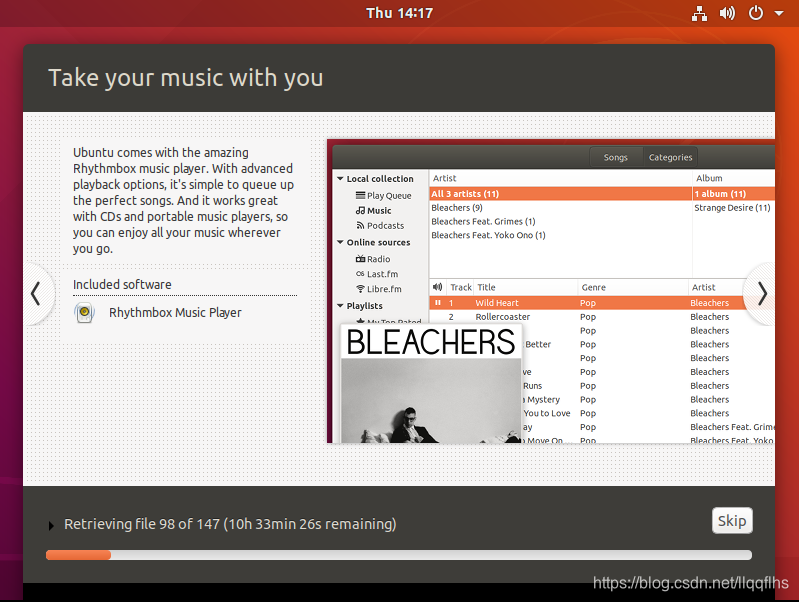
Task: Open the Play Queue item
Action: (383, 196)
